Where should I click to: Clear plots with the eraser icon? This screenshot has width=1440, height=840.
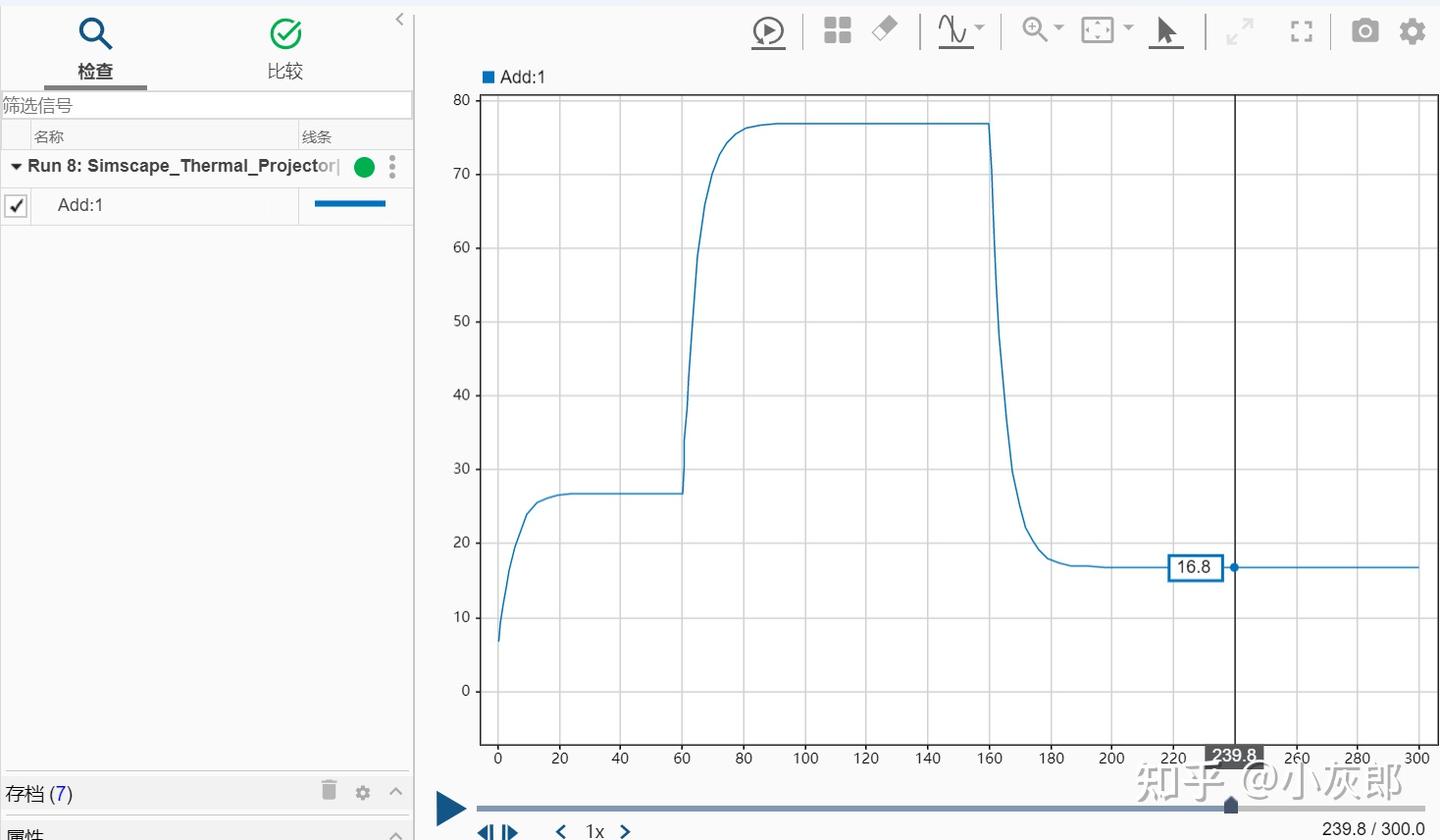(886, 30)
